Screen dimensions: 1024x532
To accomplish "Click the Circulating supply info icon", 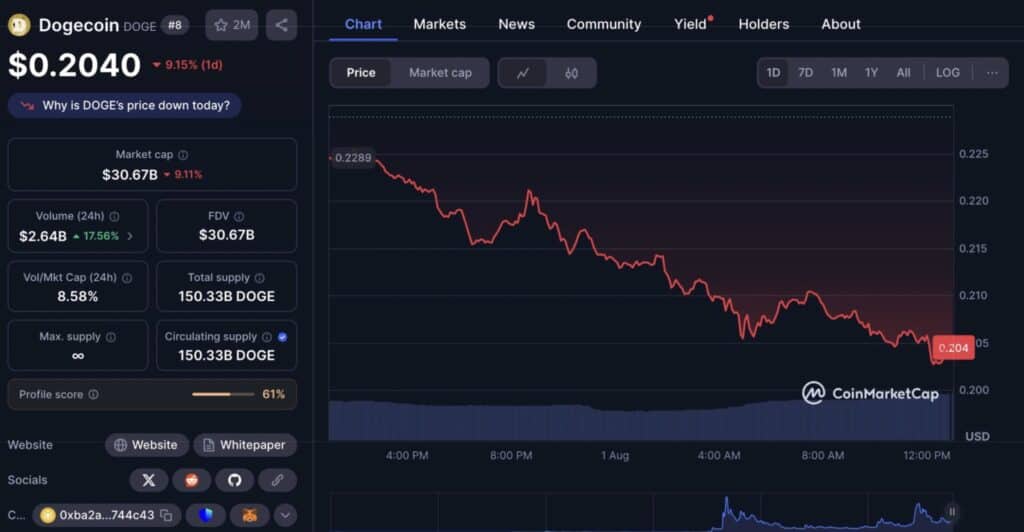I will point(266,337).
